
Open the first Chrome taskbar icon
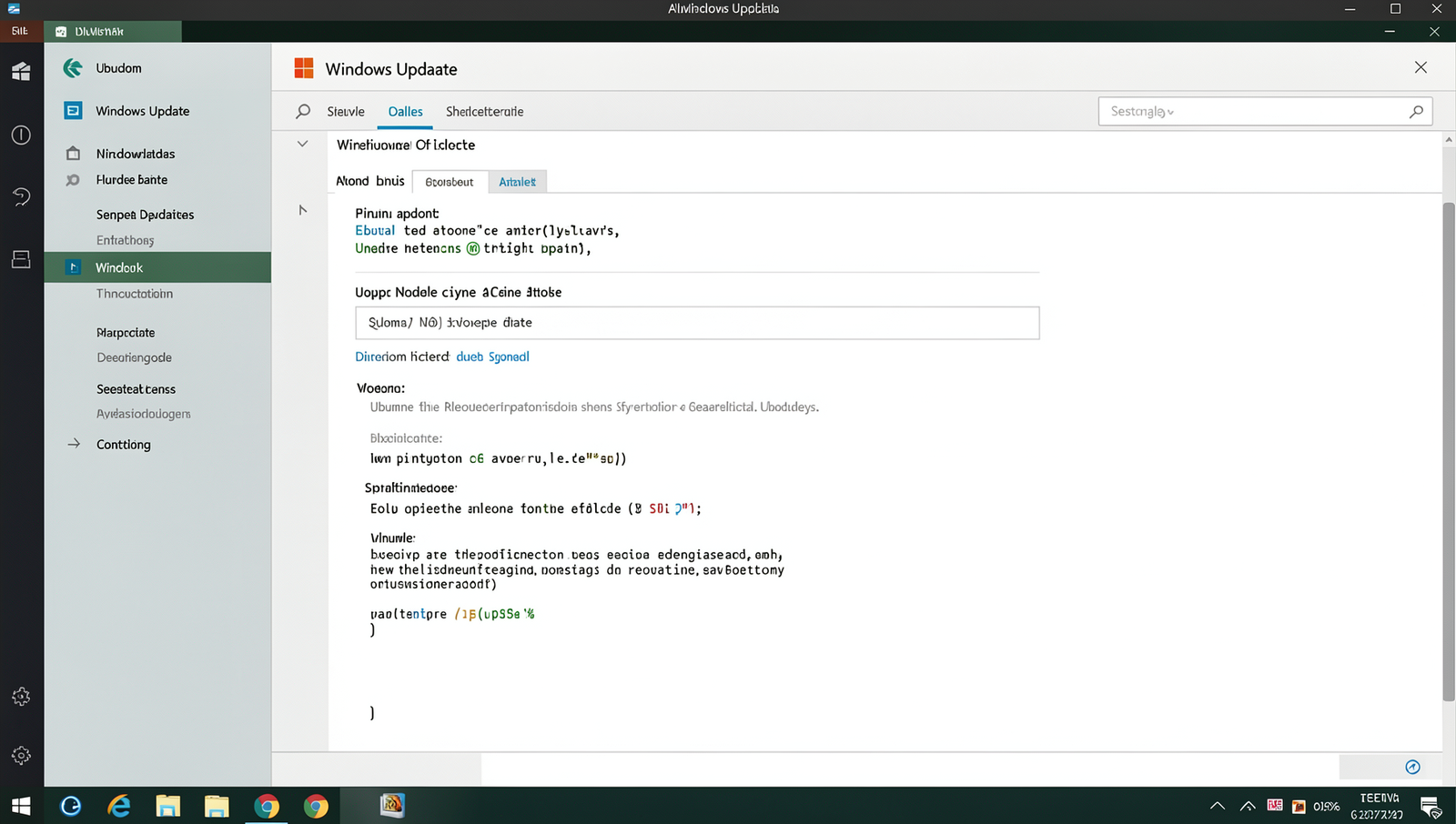[x=267, y=806]
